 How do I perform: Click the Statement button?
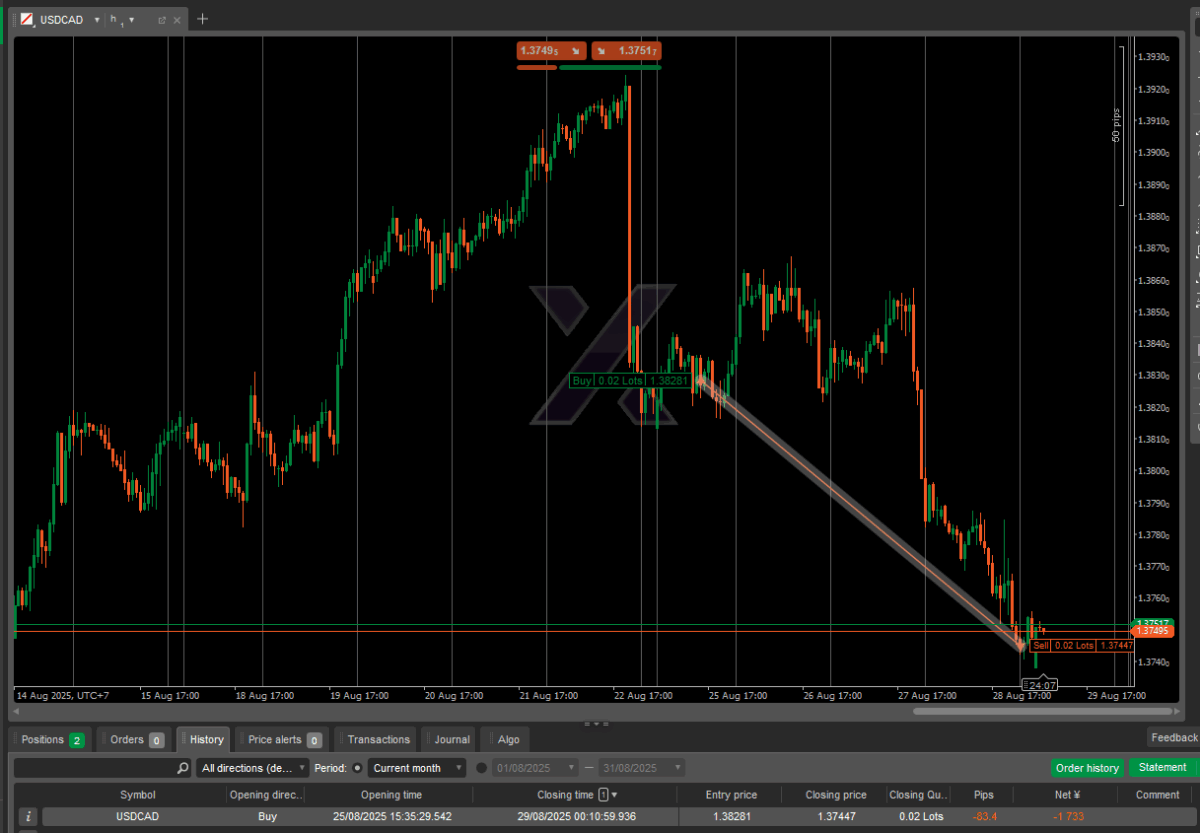tap(1162, 768)
